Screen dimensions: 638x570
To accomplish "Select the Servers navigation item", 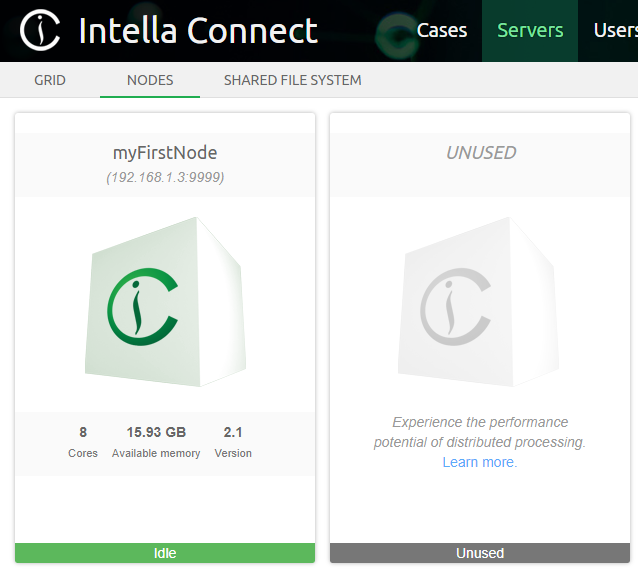I will coord(530,30).
